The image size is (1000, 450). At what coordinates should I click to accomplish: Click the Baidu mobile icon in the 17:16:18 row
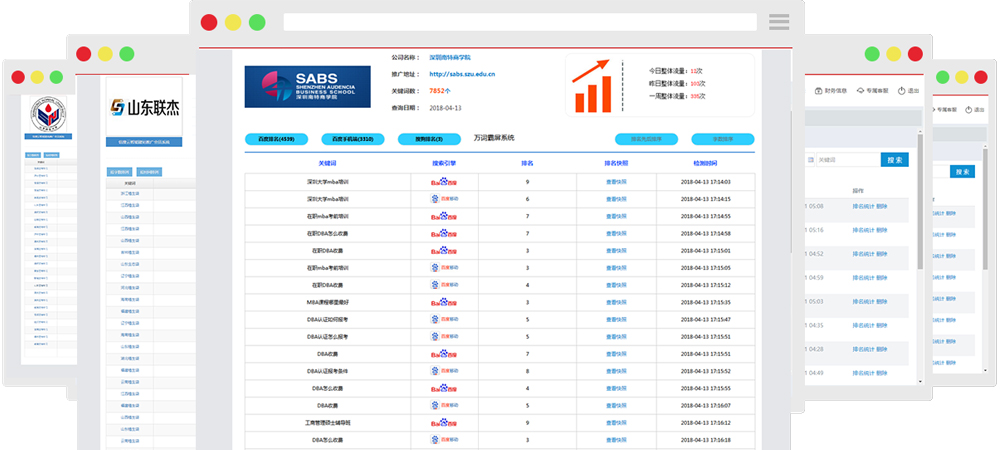click(444, 440)
